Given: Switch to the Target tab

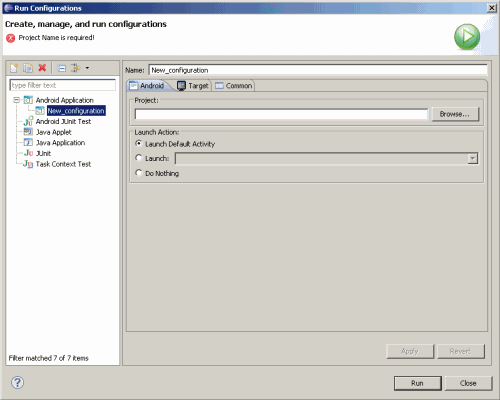Looking at the screenshot, I should coord(193,86).
